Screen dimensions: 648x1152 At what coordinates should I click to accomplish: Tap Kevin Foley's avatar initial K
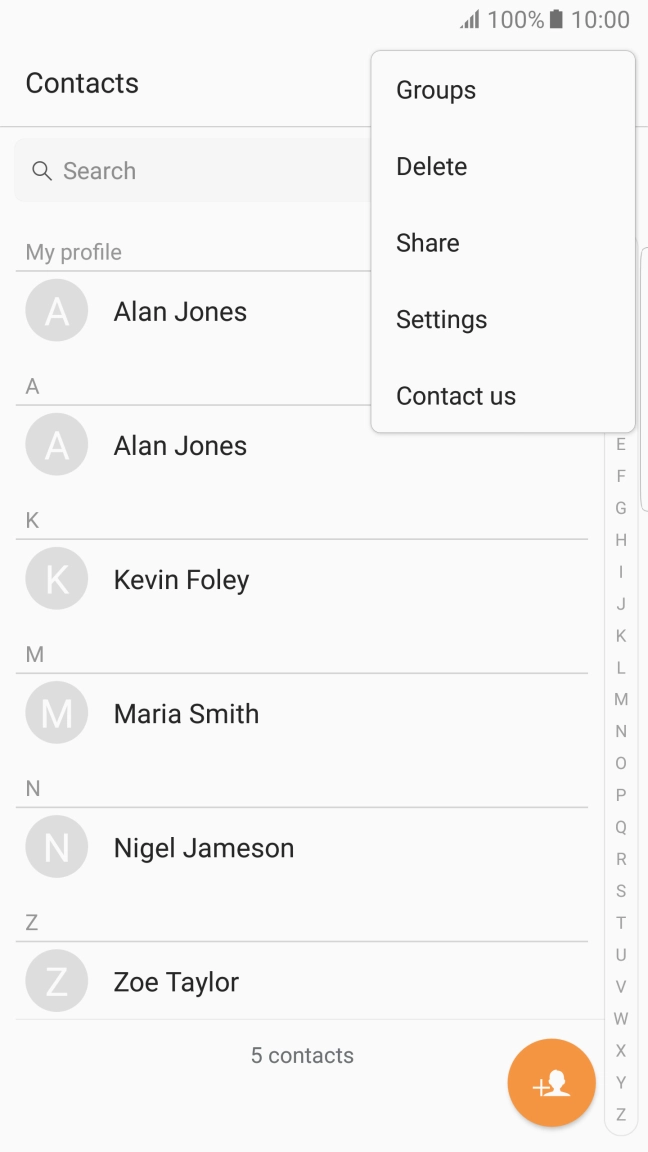(56, 578)
